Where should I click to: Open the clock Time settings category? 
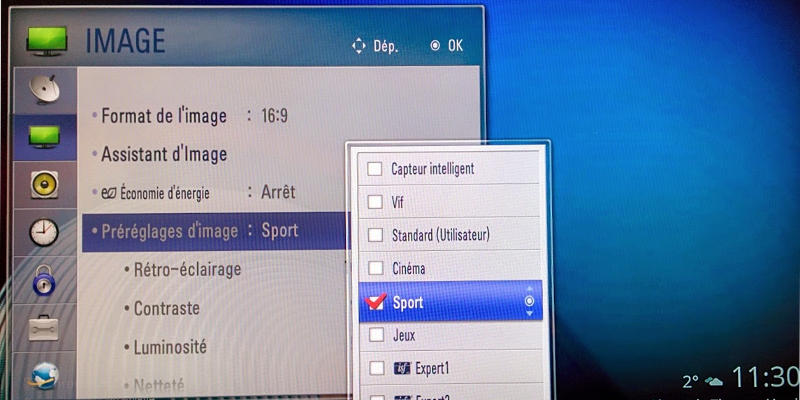(x=44, y=232)
